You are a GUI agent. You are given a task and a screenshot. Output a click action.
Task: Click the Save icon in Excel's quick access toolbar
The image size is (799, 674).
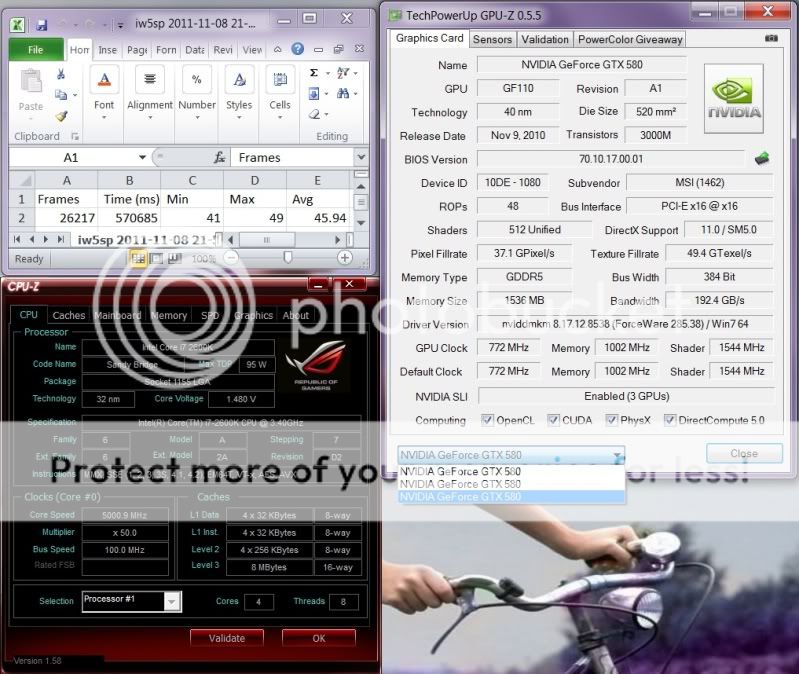pyautogui.click(x=41, y=23)
